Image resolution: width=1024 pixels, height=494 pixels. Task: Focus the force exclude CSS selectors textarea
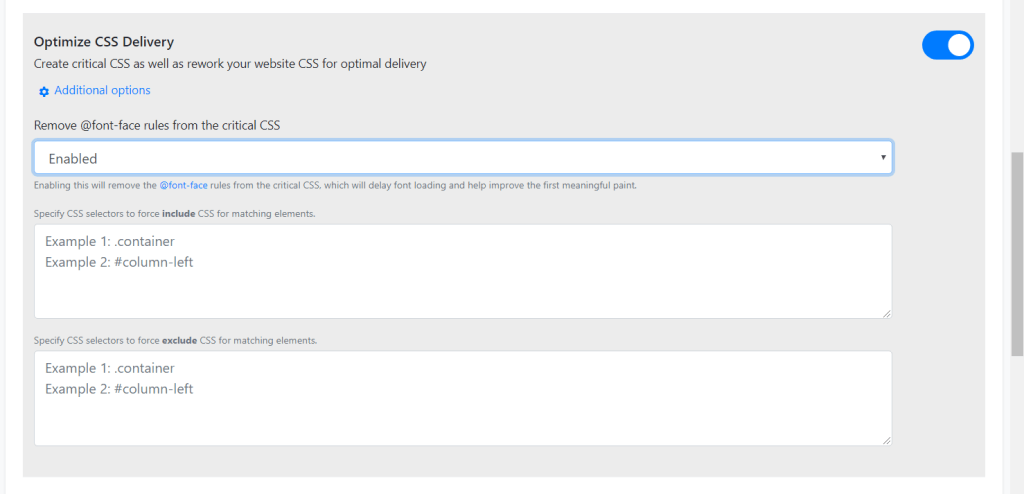click(463, 399)
